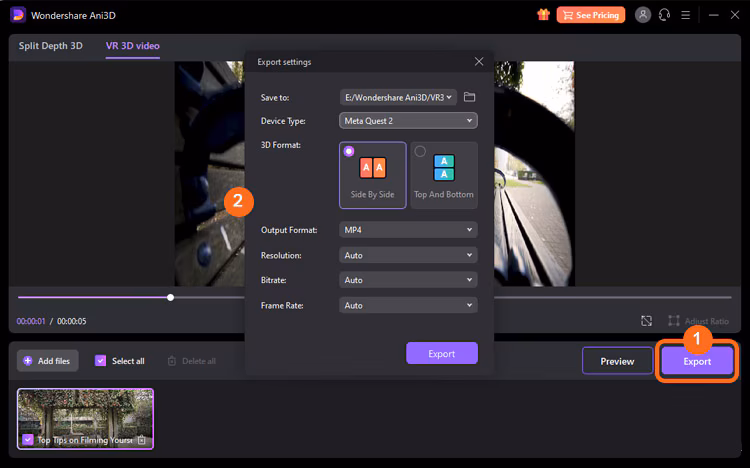Open the Output Format MP4 dropdown
Screen dimensions: 750x468
coord(408,230)
